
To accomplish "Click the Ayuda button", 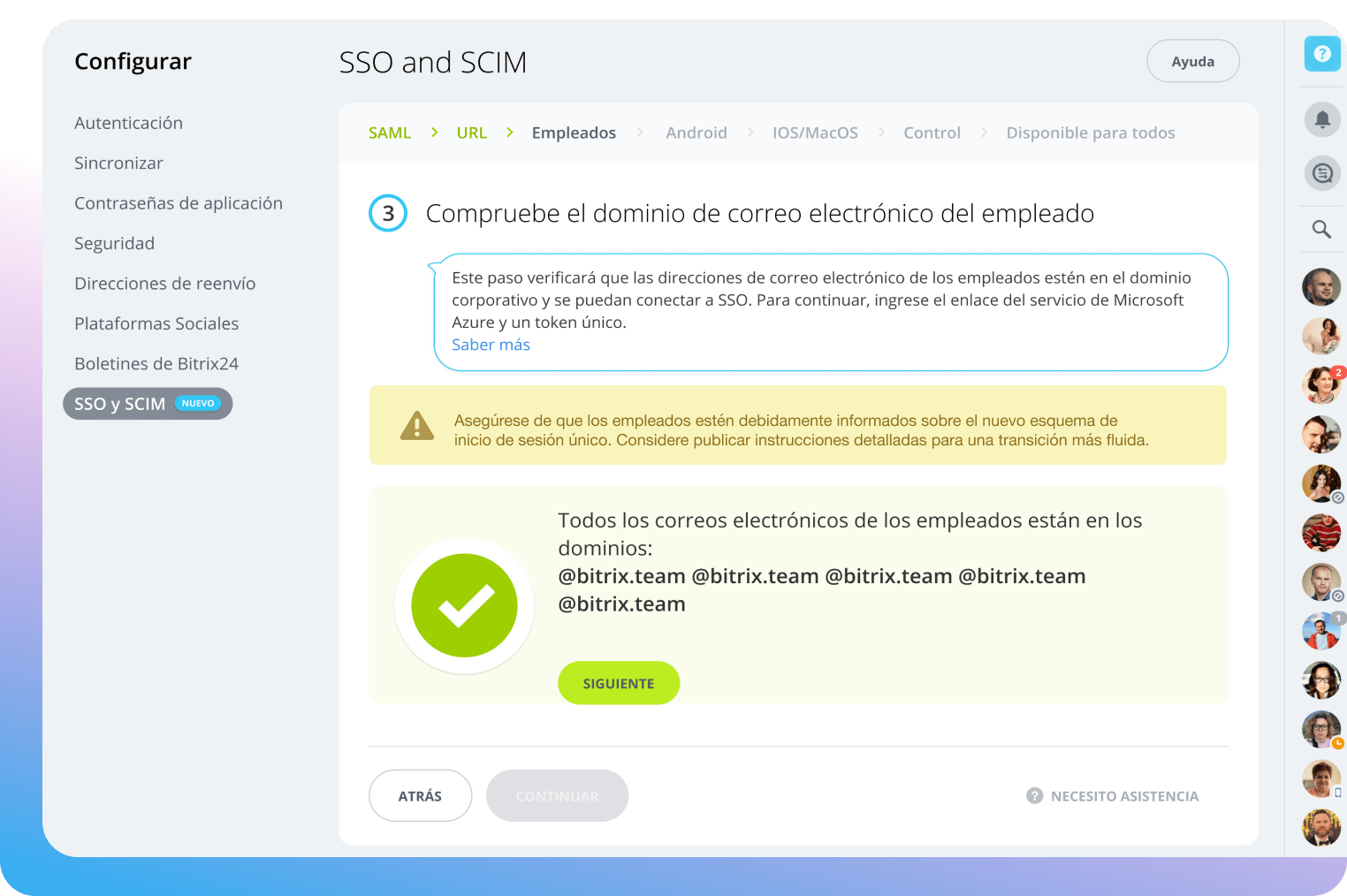I will 1192,62.
